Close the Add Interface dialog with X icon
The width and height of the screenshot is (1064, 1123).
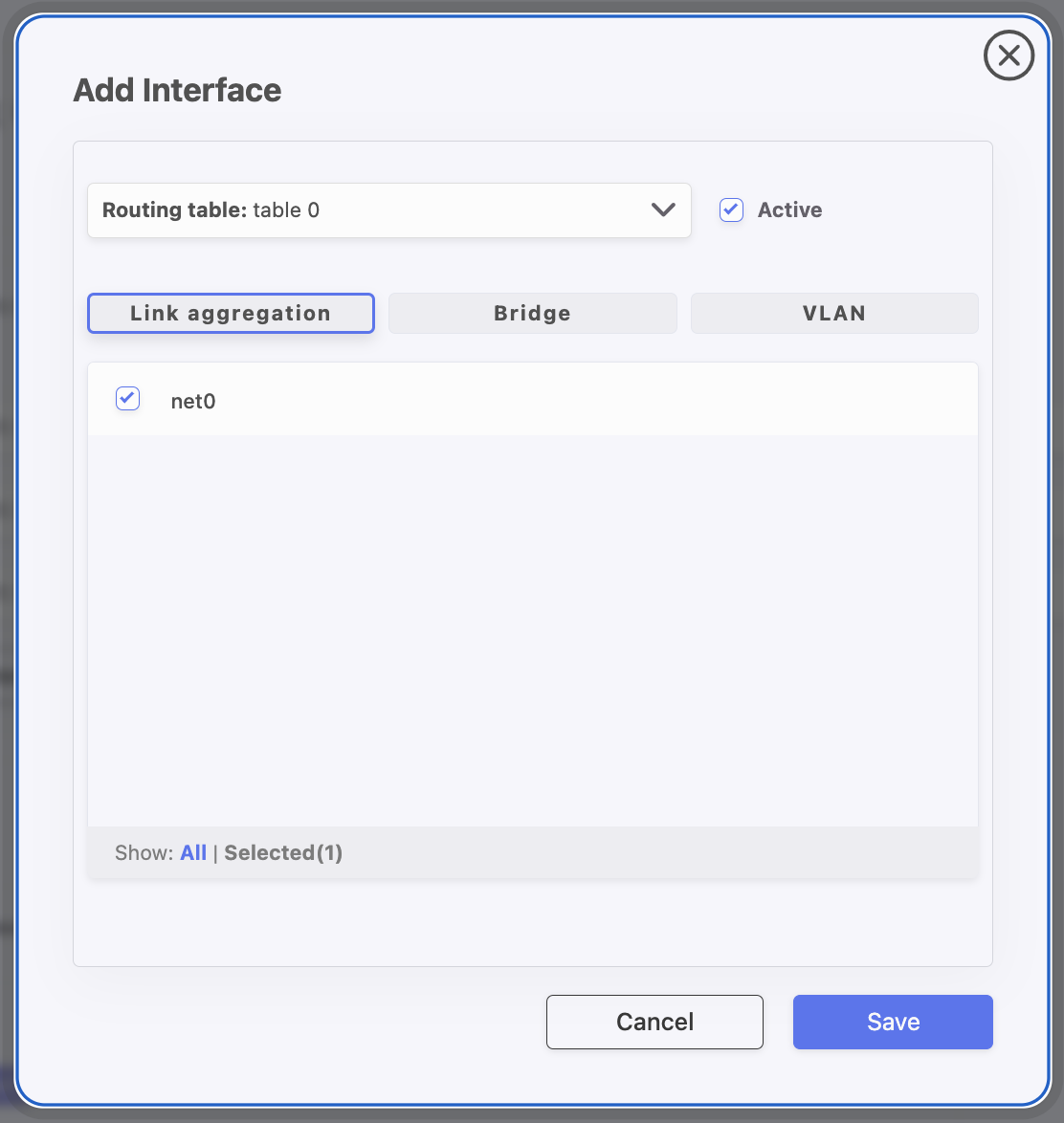click(x=1009, y=56)
